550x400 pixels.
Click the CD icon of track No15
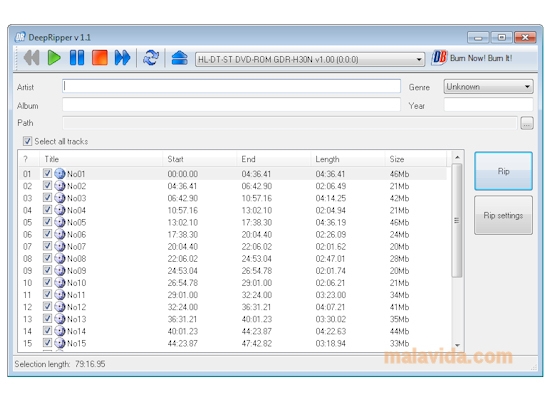click(60, 343)
